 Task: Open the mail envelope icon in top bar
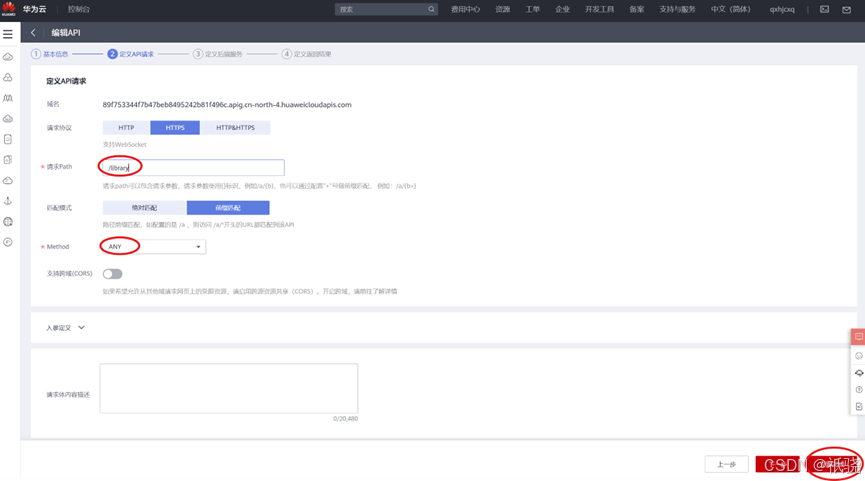846,9
